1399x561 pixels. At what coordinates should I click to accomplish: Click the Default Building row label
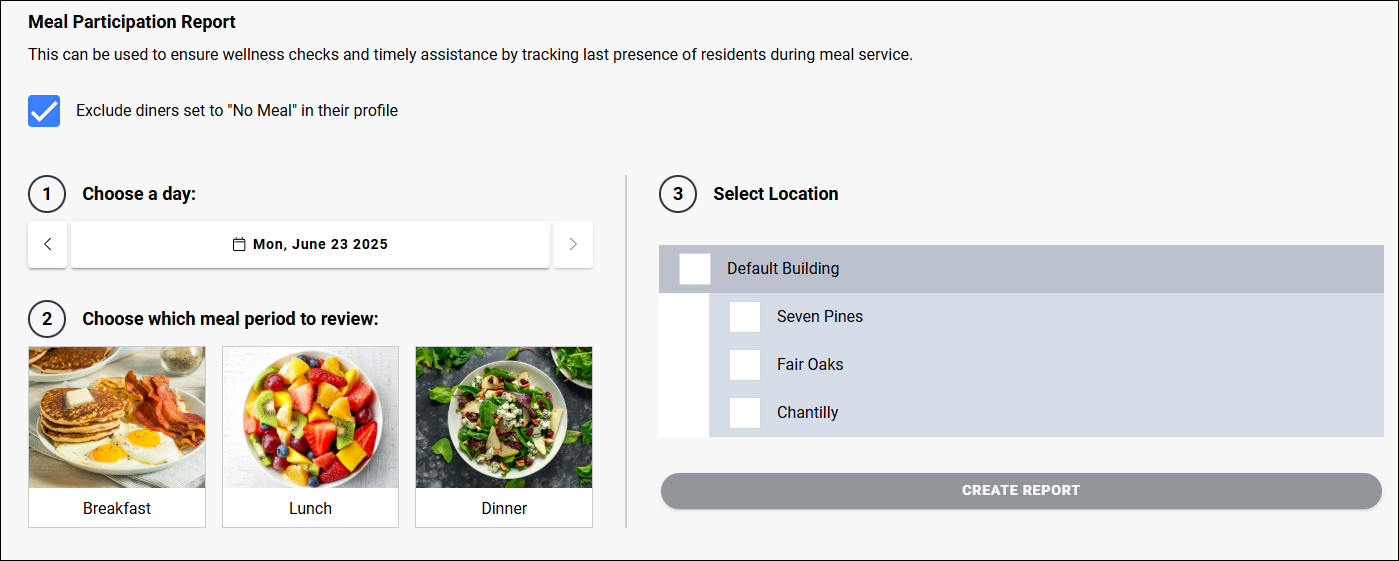click(783, 269)
